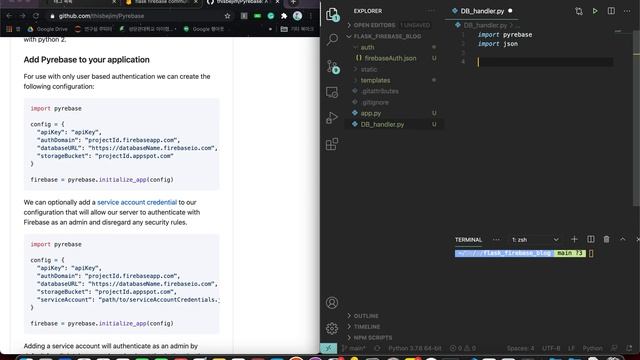This screenshot has width=640, height=360.
Task: Reload the GitHub page in Chrome
Action: click(x=36, y=16)
